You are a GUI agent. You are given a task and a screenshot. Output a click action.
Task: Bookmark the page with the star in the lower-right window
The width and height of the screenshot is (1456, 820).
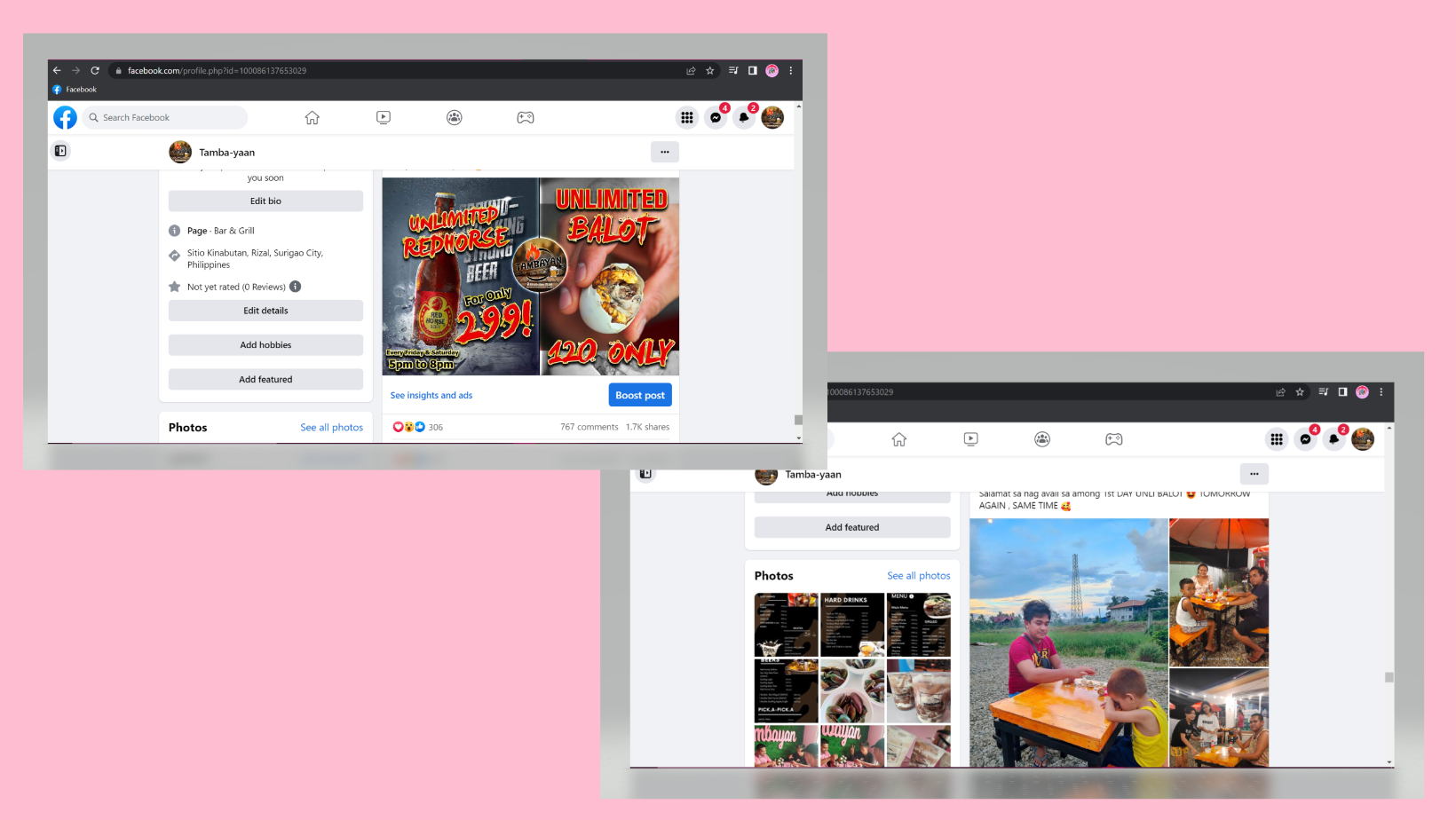[x=1300, y=392]
